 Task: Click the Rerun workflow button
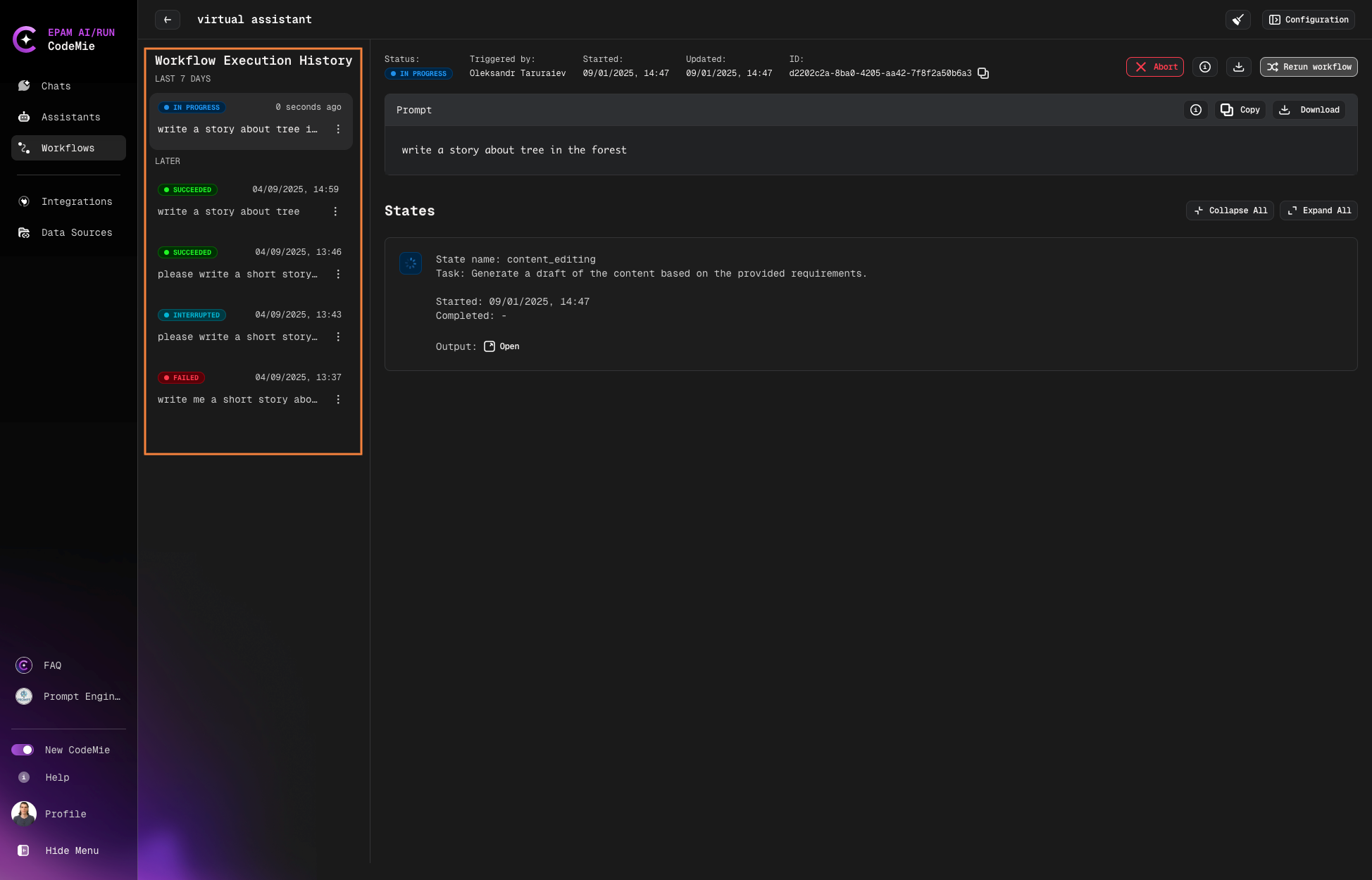[1308, 67]
